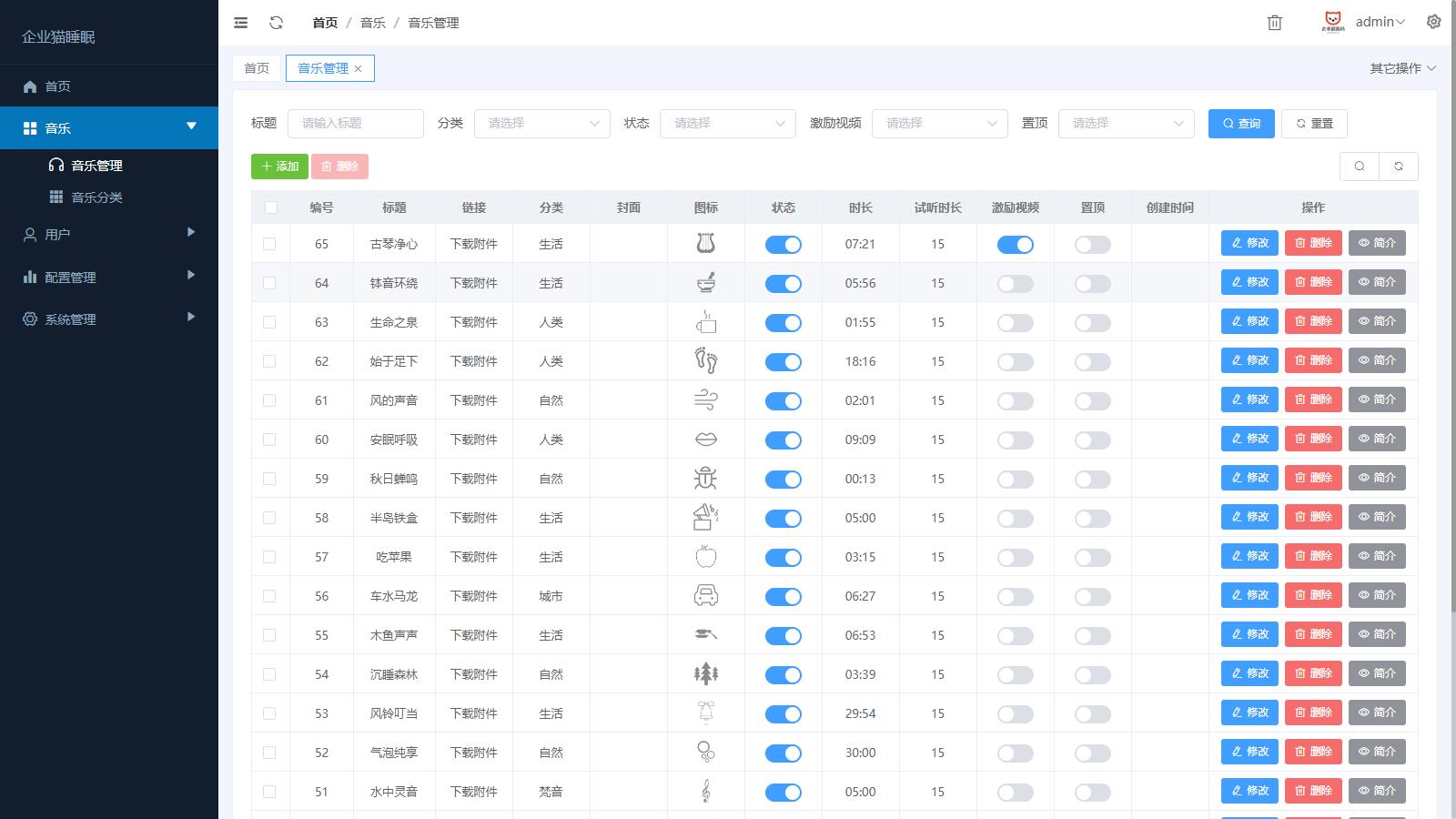Open the settings gear in top right
1456x819 pixels.
click(x=1433, y=22)
